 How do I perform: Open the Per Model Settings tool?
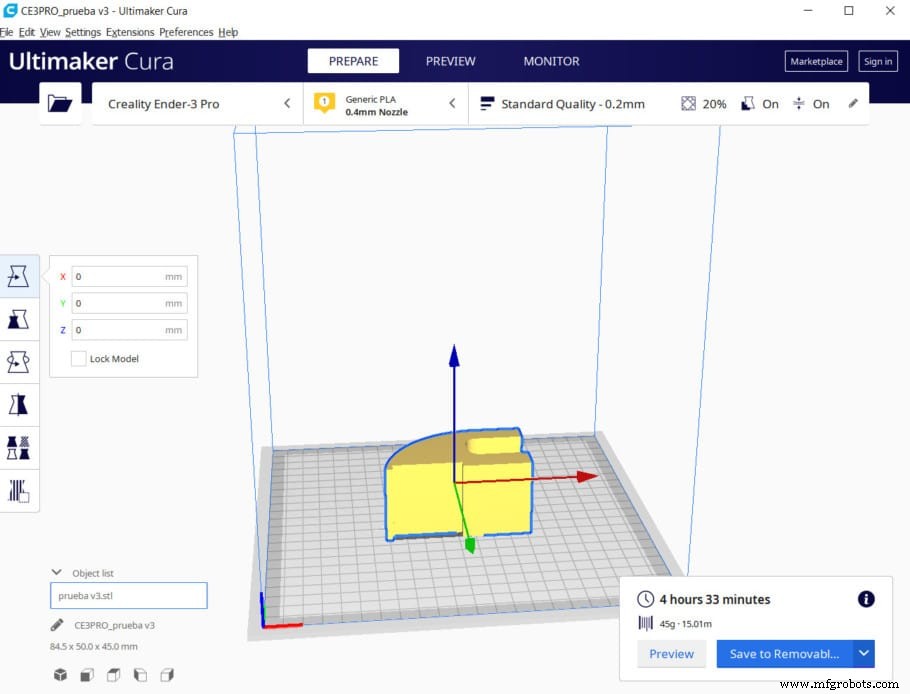click(x=19, y=447)
